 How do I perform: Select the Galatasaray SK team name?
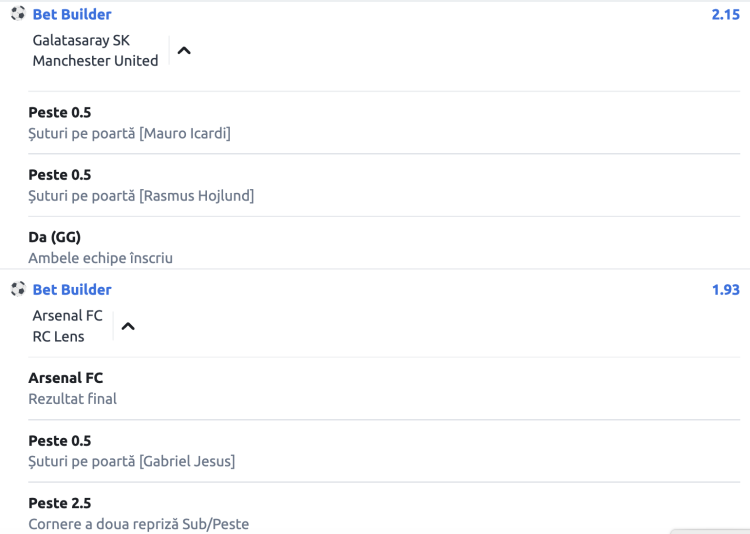81,40
